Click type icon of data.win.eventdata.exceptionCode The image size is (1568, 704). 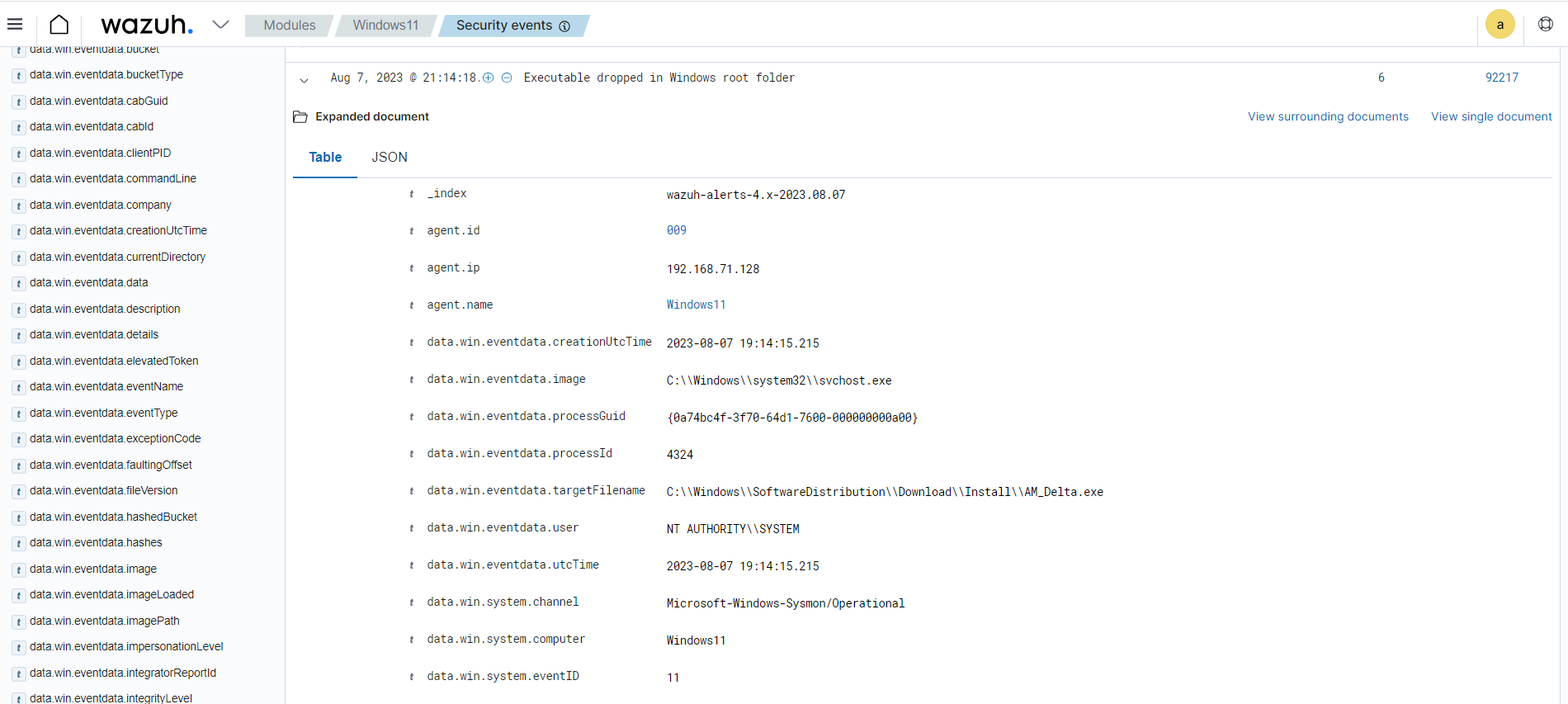(x=18, y=439)
